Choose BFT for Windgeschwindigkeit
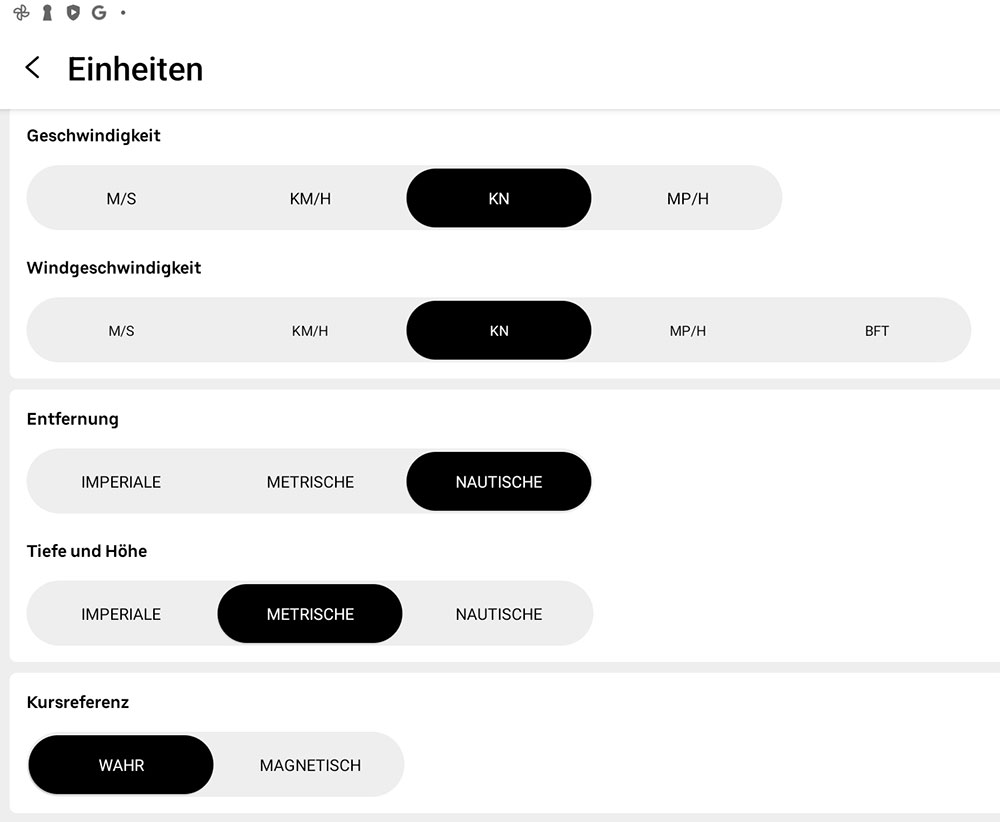The width and height of the screenshot is (1000, 822). 876,330
